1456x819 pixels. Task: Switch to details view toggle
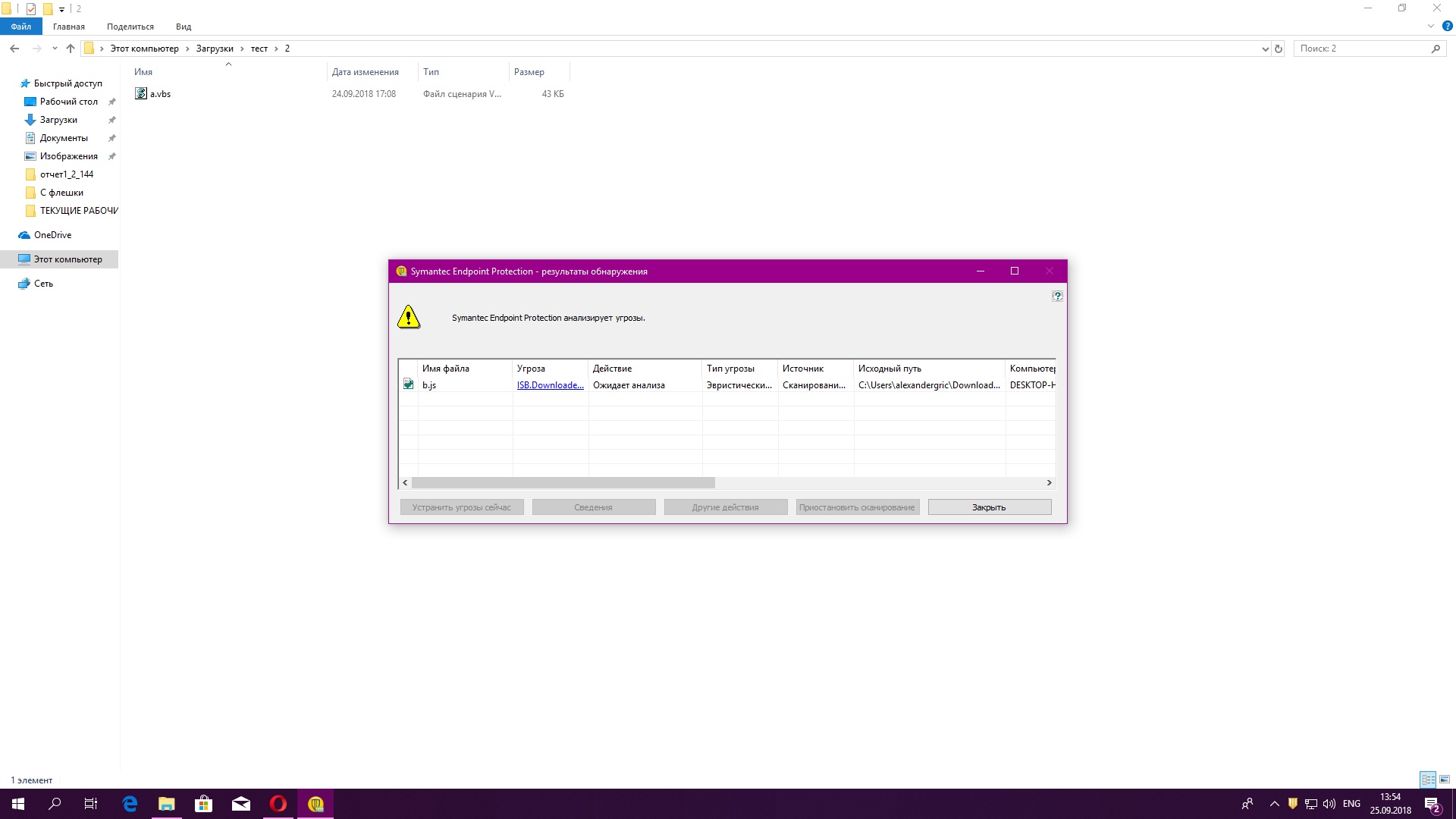(x=1428, y=780)
